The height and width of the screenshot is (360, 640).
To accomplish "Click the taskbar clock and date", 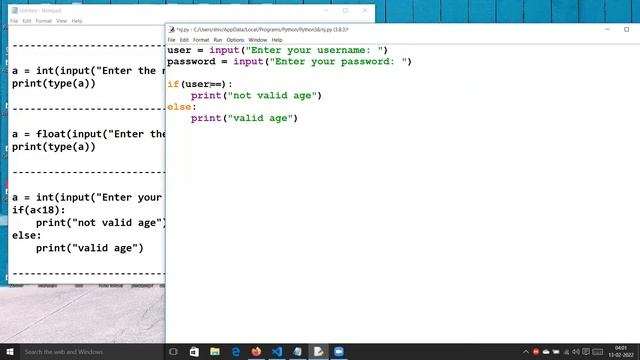I will [621, 351].
